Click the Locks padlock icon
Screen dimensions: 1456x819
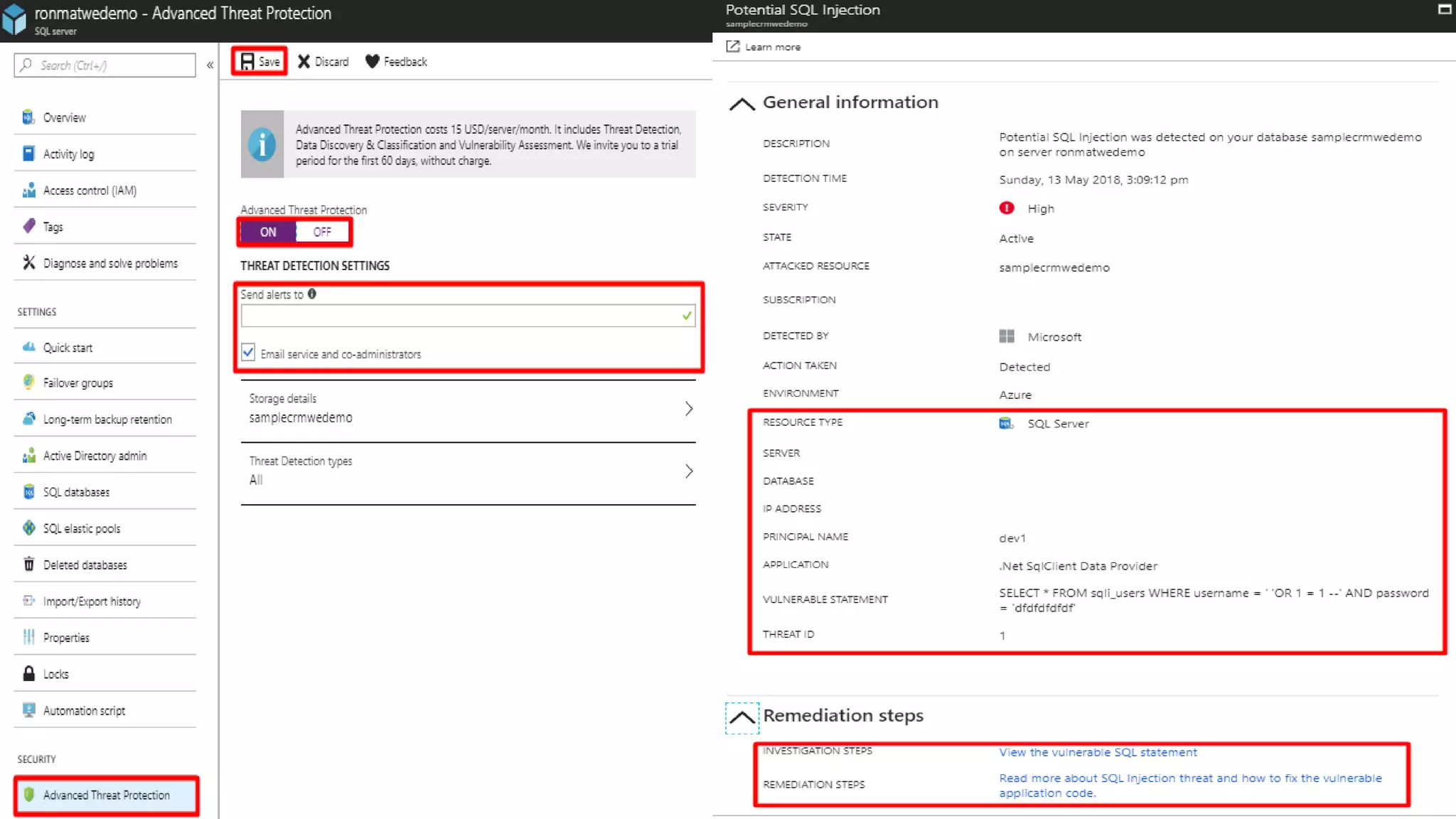point(28,673)
